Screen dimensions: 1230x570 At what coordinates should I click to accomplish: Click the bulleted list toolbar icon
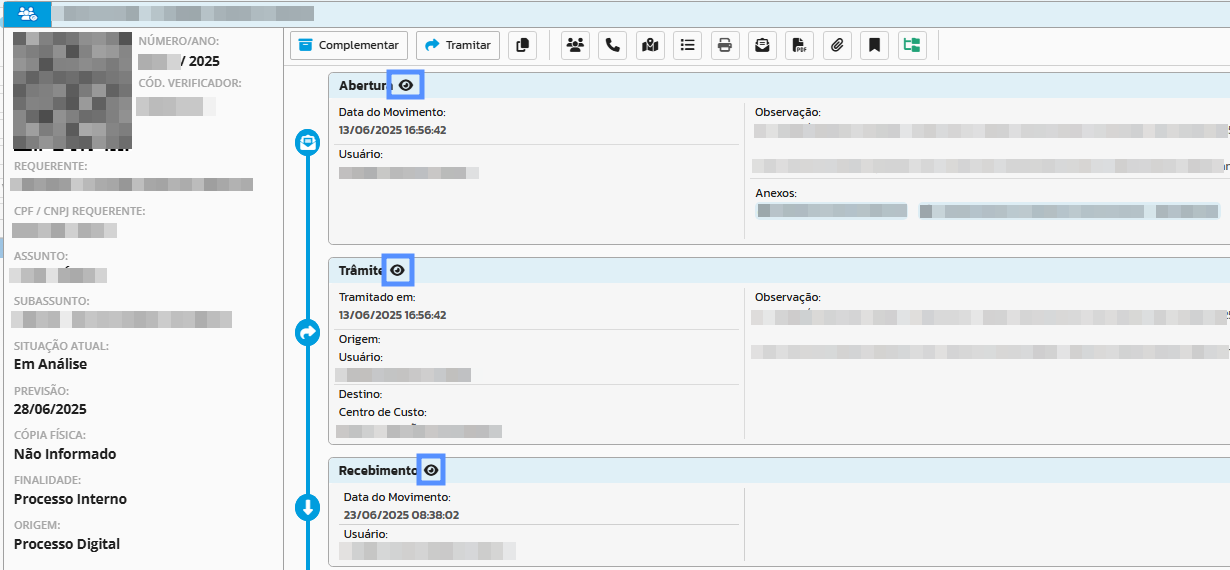(687, 45)
